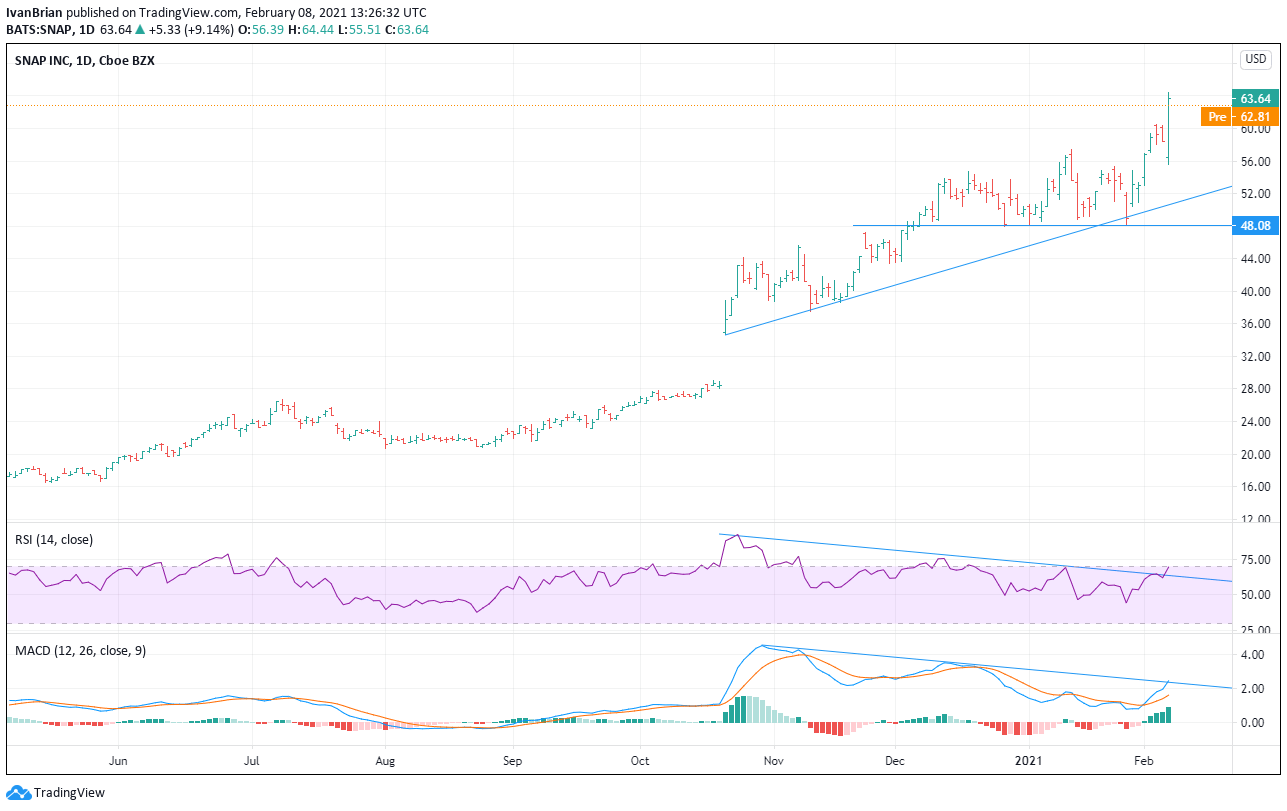Click the latest green candle at 63.64
The image size is (1287, 811).
tap(1169, 127)
